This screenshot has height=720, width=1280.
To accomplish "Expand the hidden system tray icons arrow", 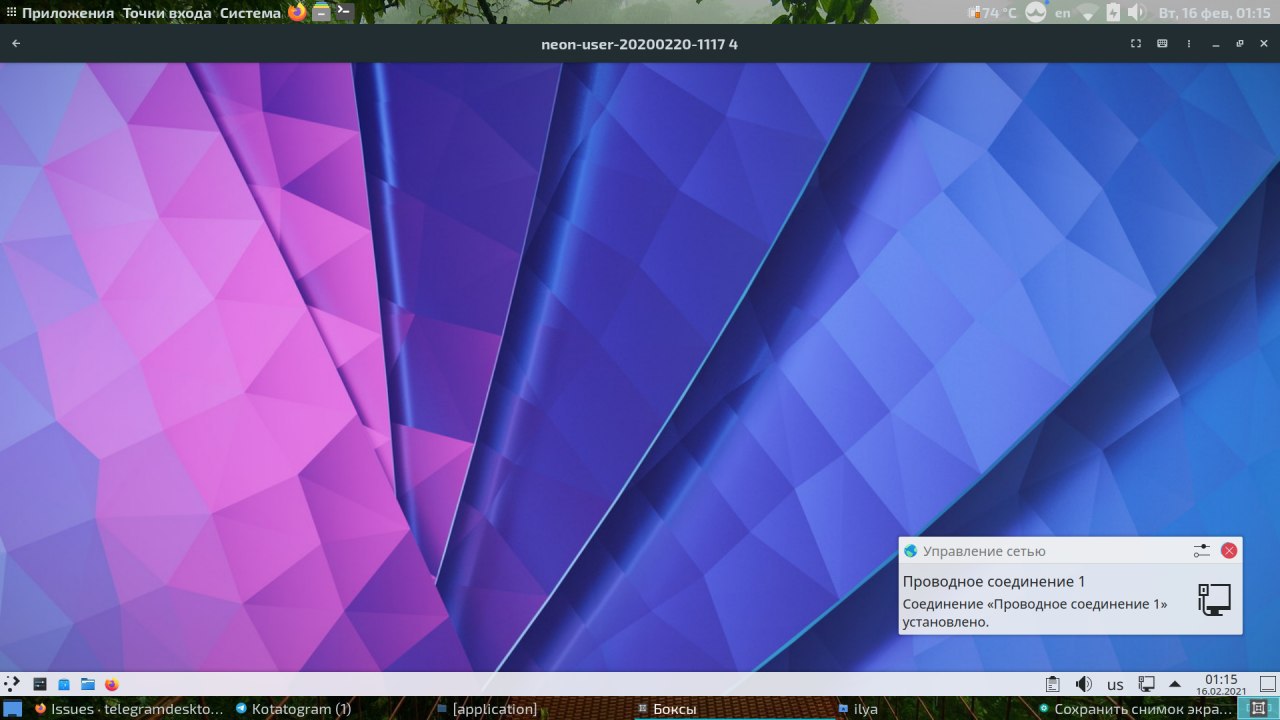I will coord(1175,685).
